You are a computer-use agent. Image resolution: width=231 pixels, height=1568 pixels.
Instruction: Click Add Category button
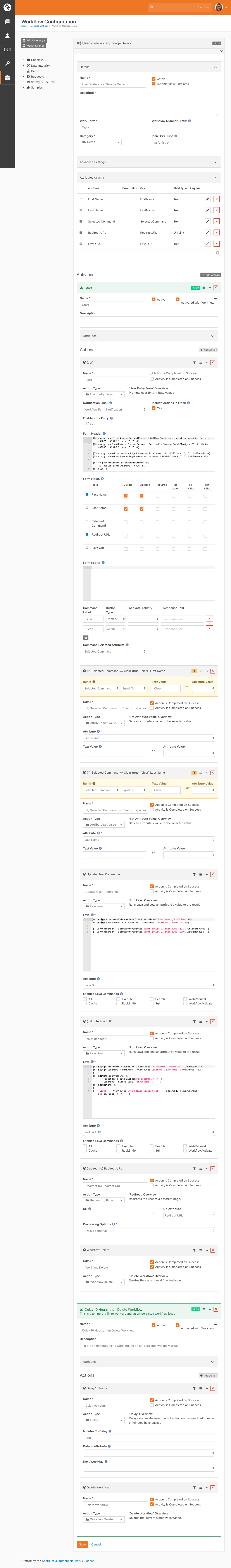pos(34,40)
